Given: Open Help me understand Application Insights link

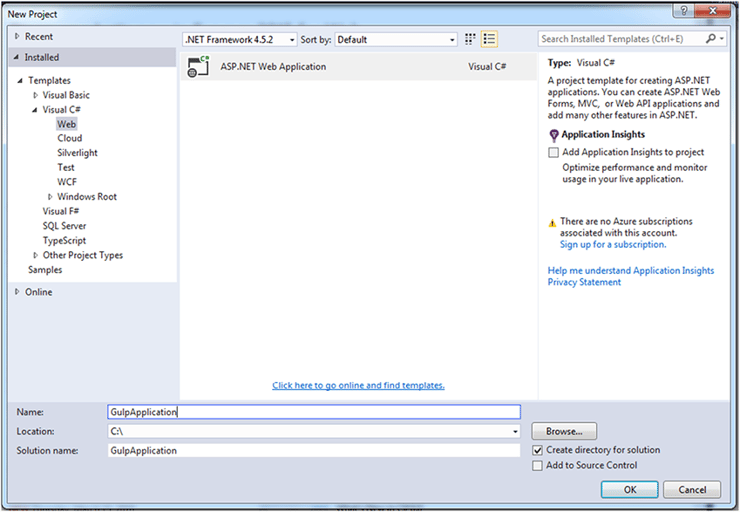Looking at the screenshot, I should pos(631,270).
